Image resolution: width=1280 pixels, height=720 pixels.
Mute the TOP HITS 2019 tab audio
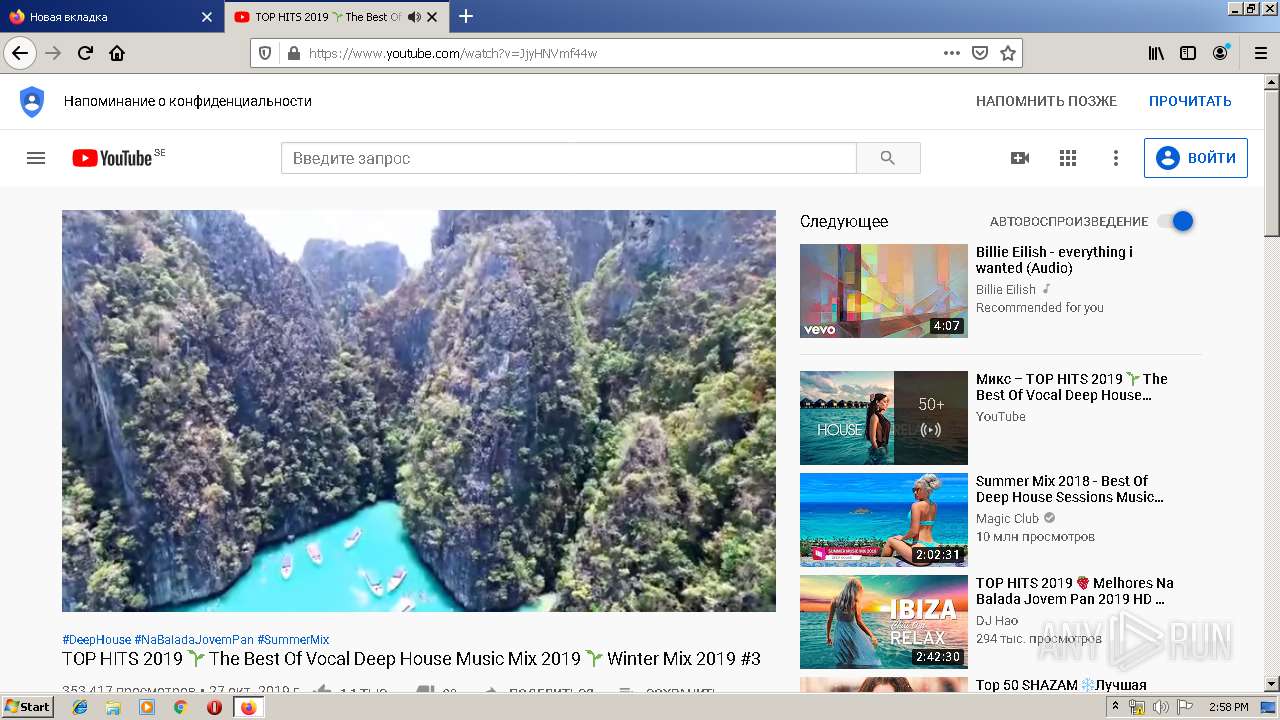pos(414,17)
